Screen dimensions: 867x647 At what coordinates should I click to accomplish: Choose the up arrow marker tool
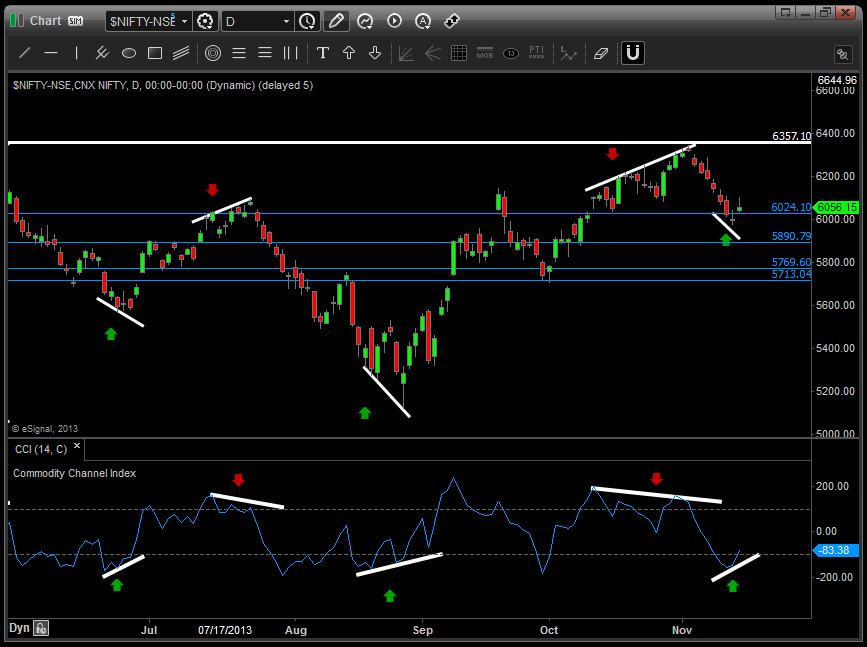[349, 53]
